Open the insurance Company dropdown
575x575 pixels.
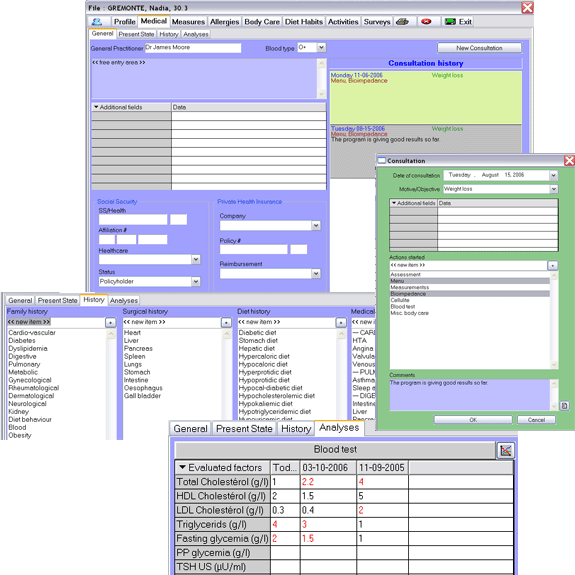316,226
